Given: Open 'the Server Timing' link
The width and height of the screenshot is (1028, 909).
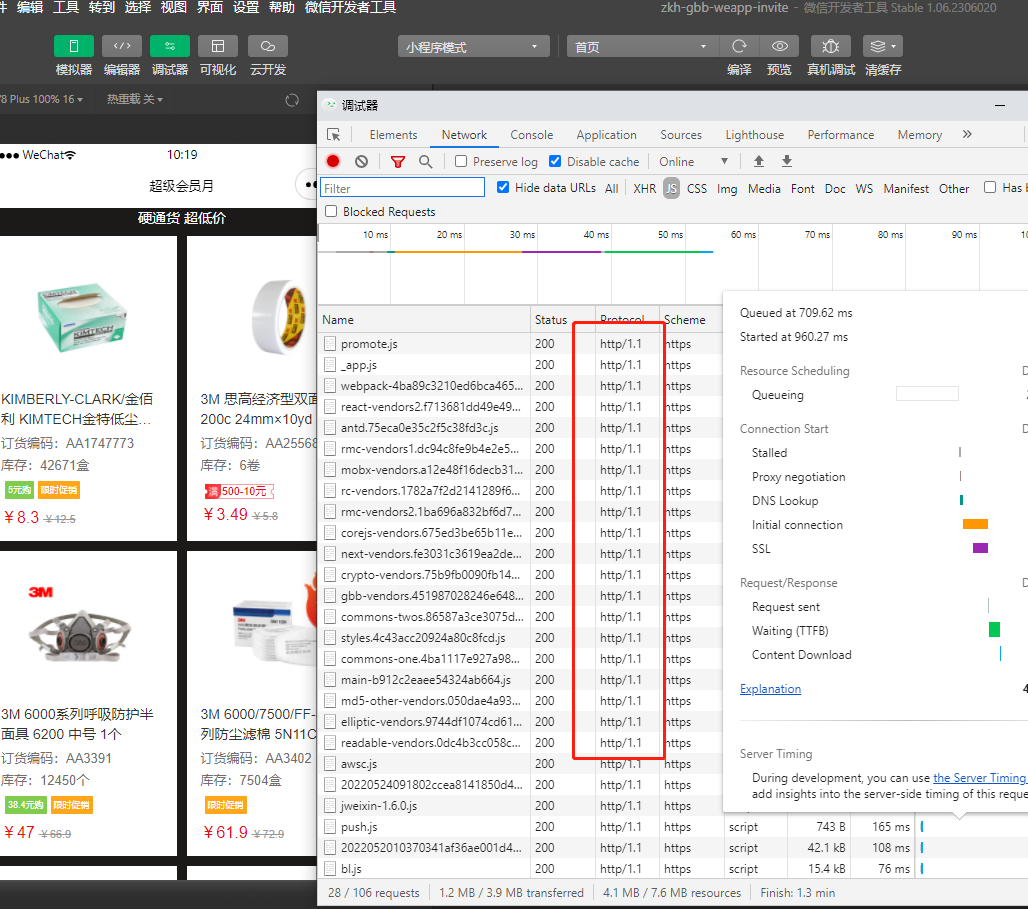Looking at the screenshot, I should [x=979, y=777].
